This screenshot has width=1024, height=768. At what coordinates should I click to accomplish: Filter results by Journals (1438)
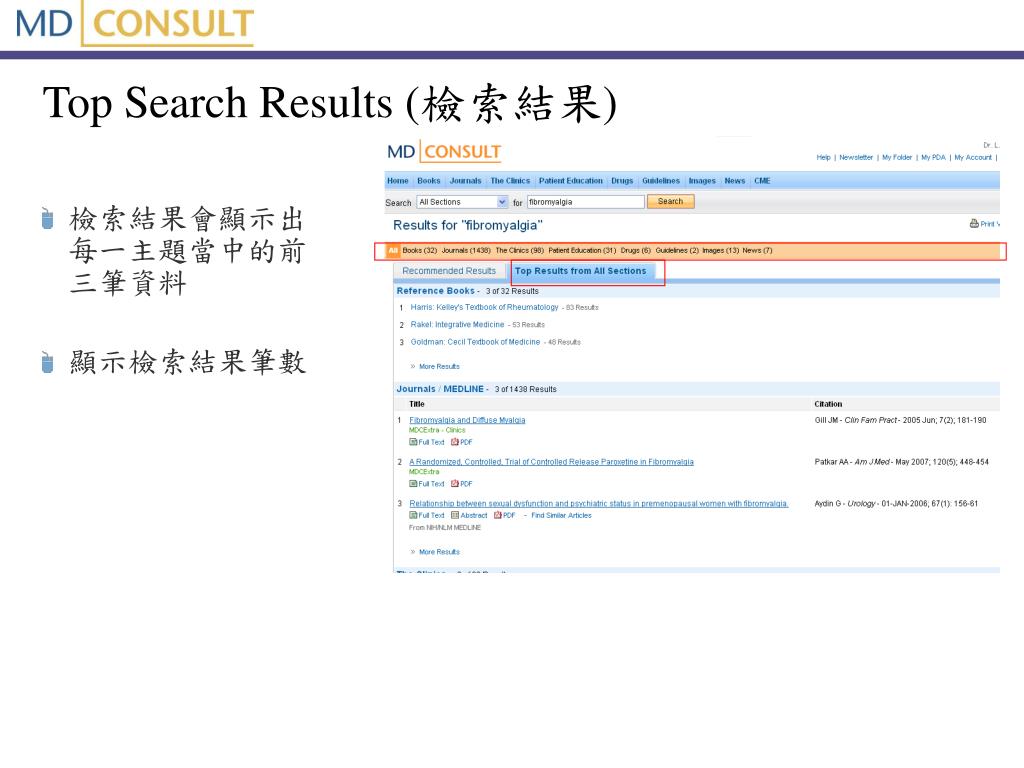(466, 251)
